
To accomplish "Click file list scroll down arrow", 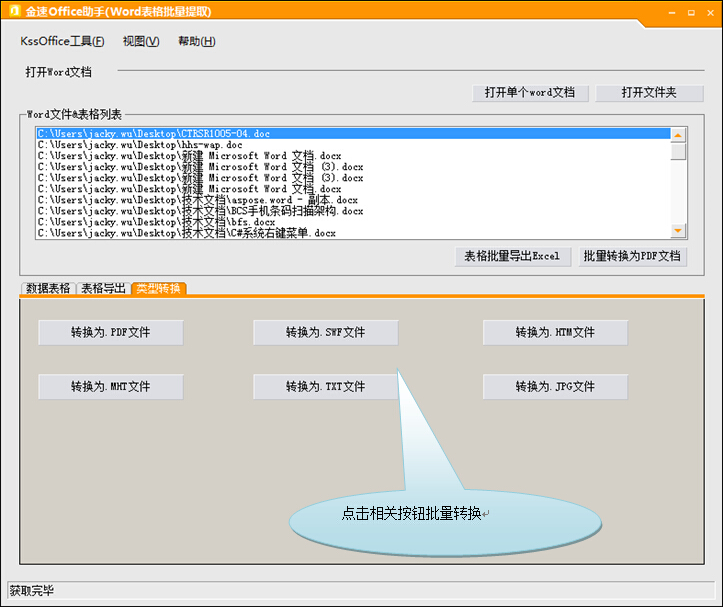I will [x=678, y=230].
